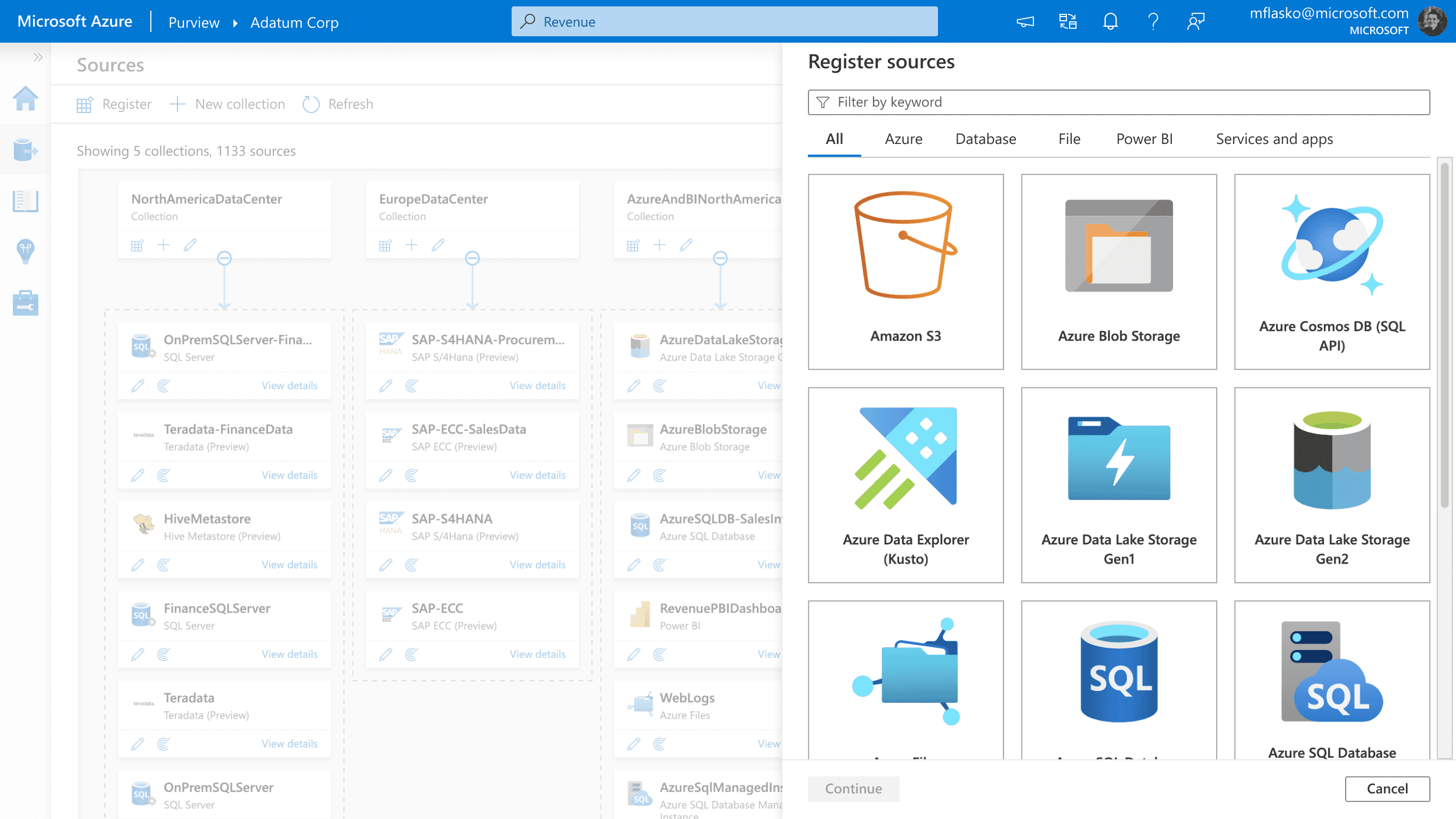Open the directory switcher icon in header
The image size is (1456, 819).
1067,21
